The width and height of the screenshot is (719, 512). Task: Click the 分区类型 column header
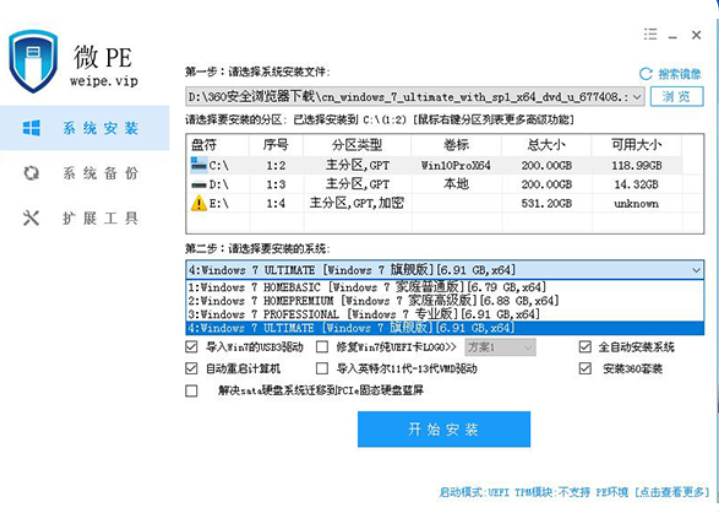(357, 145)
